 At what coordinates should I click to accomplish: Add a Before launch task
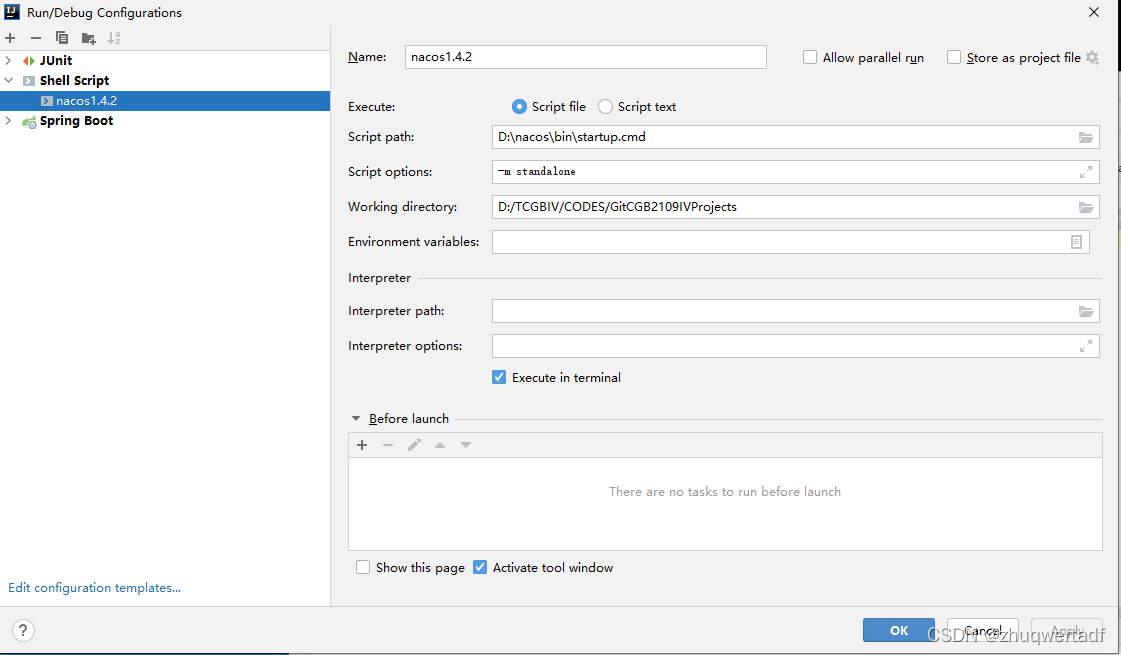(x=362, y=445)
